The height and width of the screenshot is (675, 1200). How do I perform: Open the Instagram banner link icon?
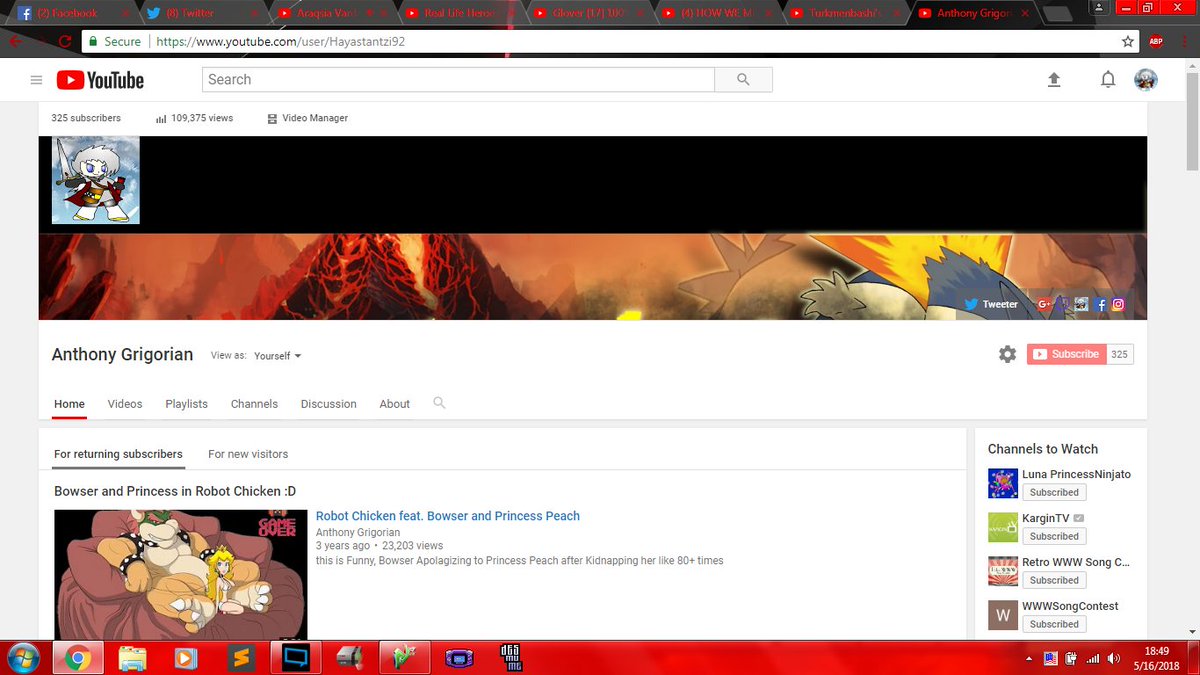pyautogui.click(x=1118, y=304)
